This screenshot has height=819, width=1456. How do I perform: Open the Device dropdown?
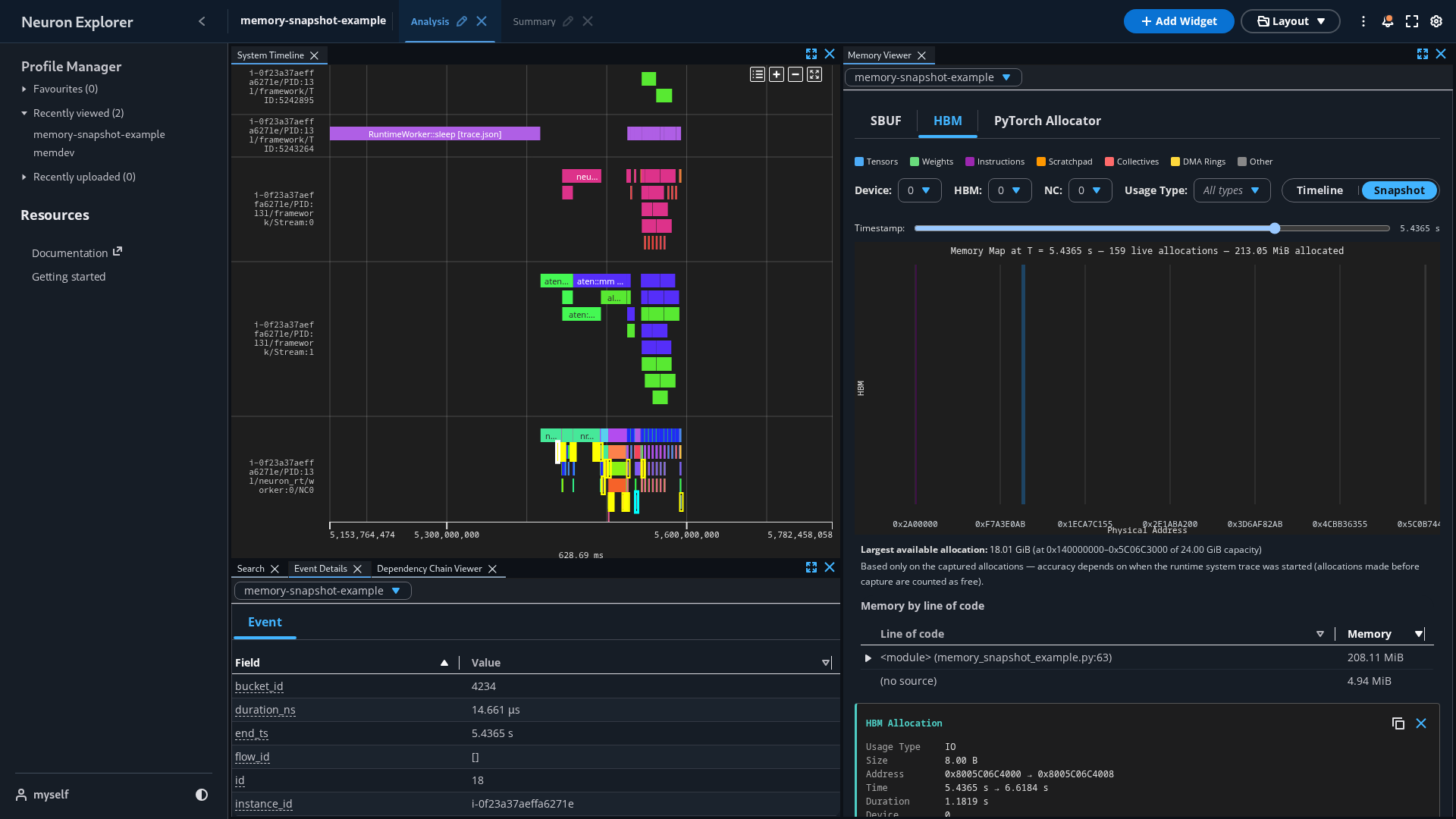pos(919,190)
